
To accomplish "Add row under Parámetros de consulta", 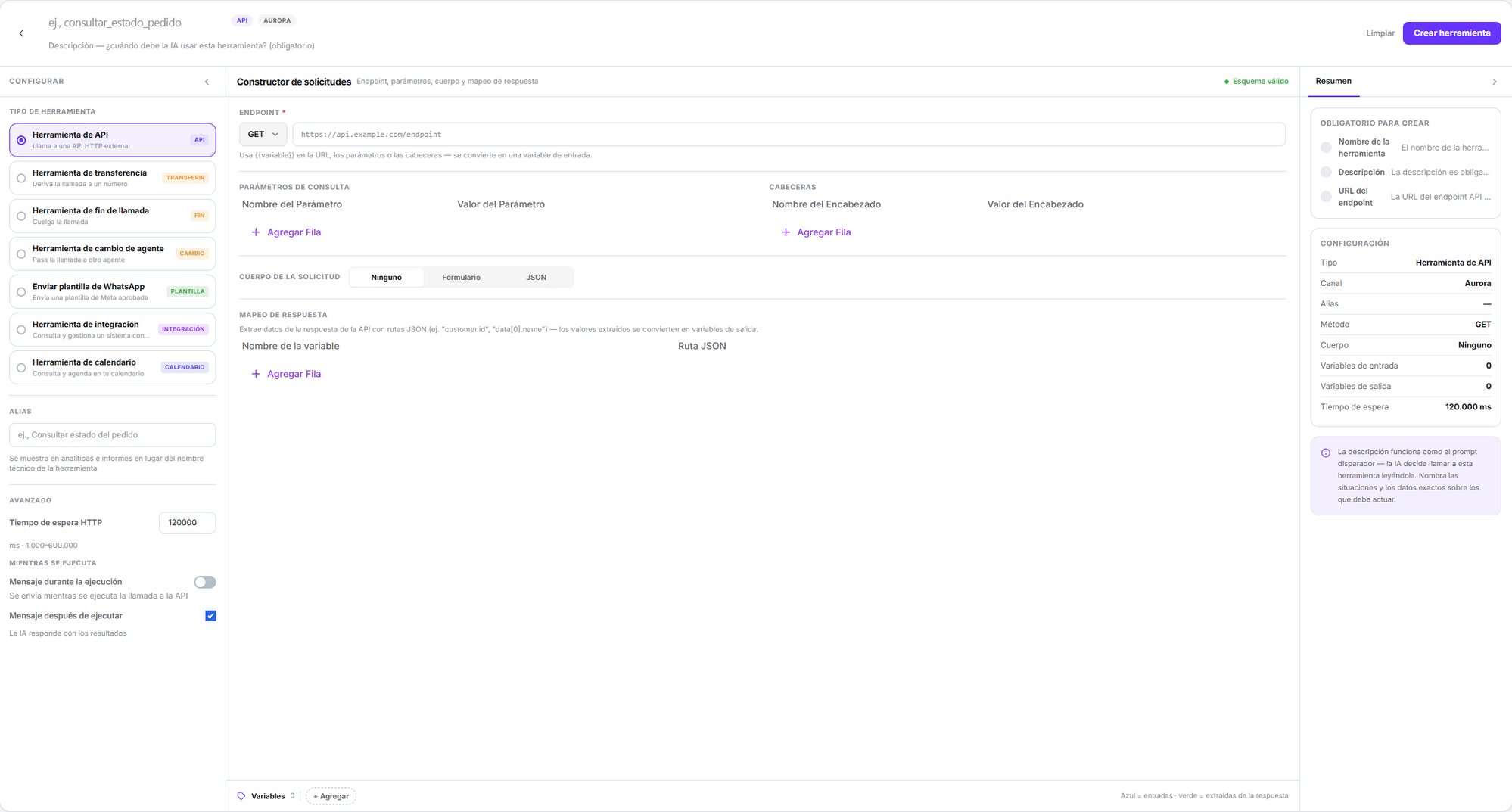I will (286, 232).
